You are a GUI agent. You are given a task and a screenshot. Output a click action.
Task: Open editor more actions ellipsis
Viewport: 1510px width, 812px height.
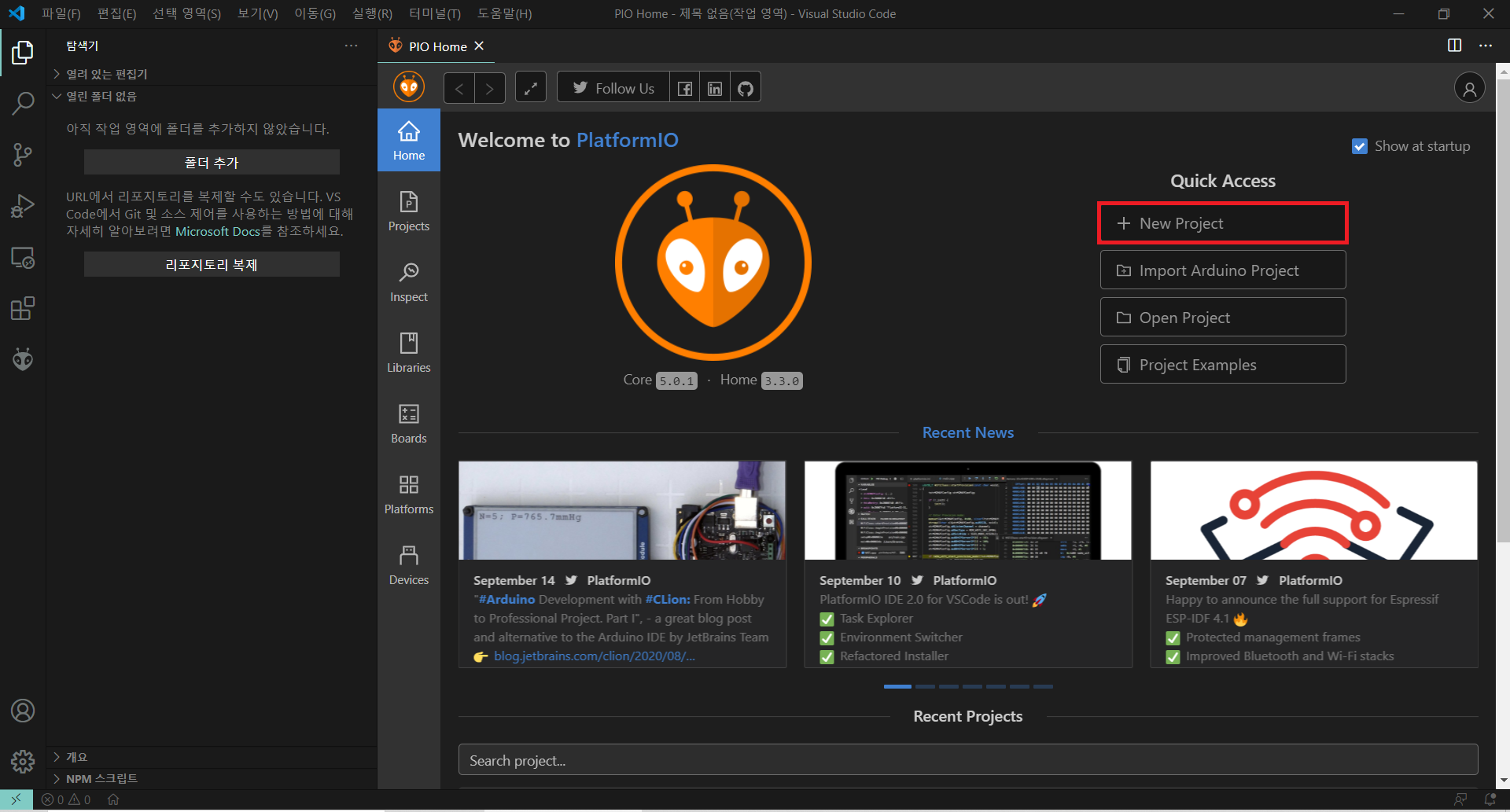(1486, 46)
